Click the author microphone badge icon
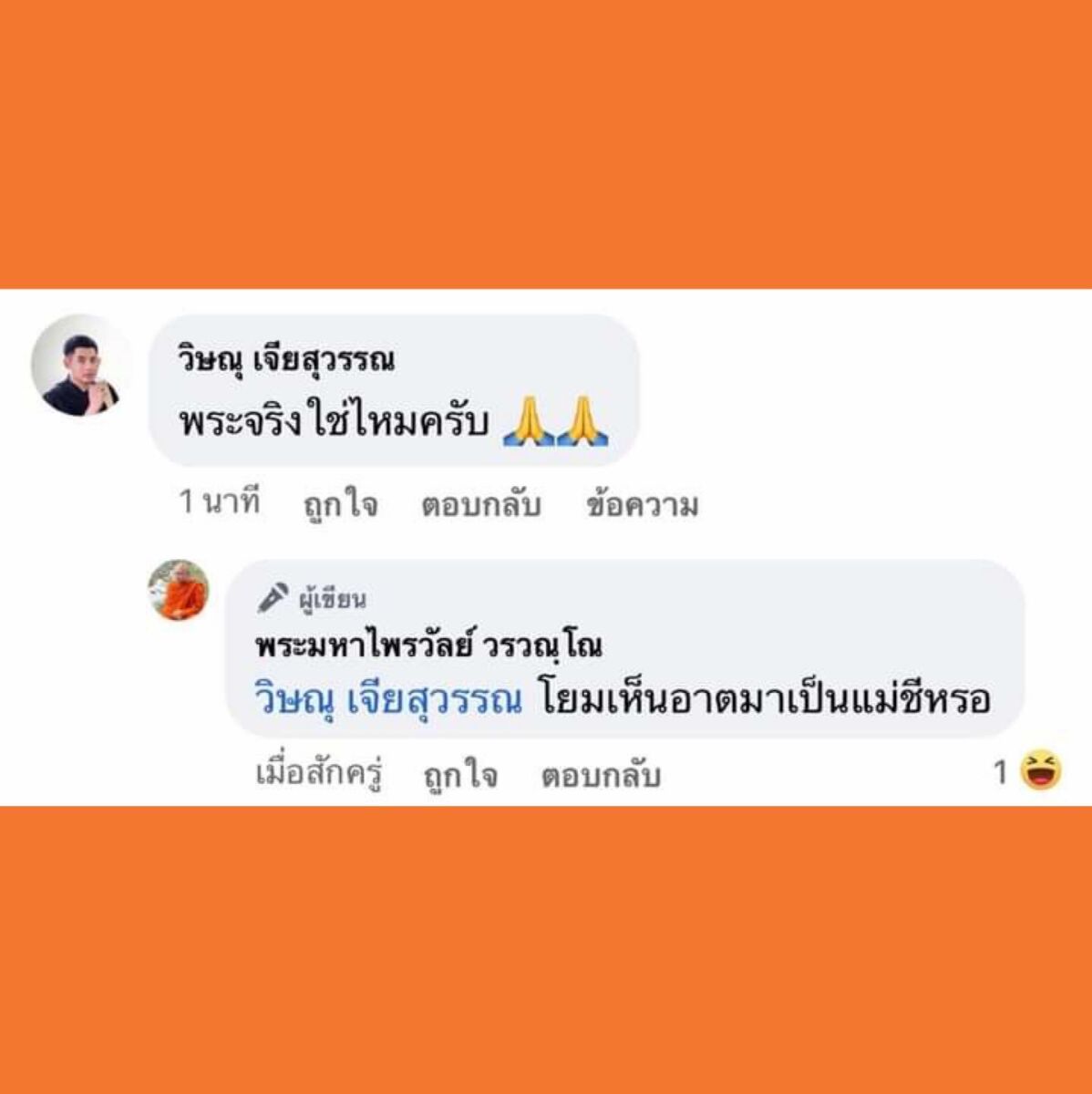Image resolution: width=1092 pixels, height=1094 pixels. point(273,597)
